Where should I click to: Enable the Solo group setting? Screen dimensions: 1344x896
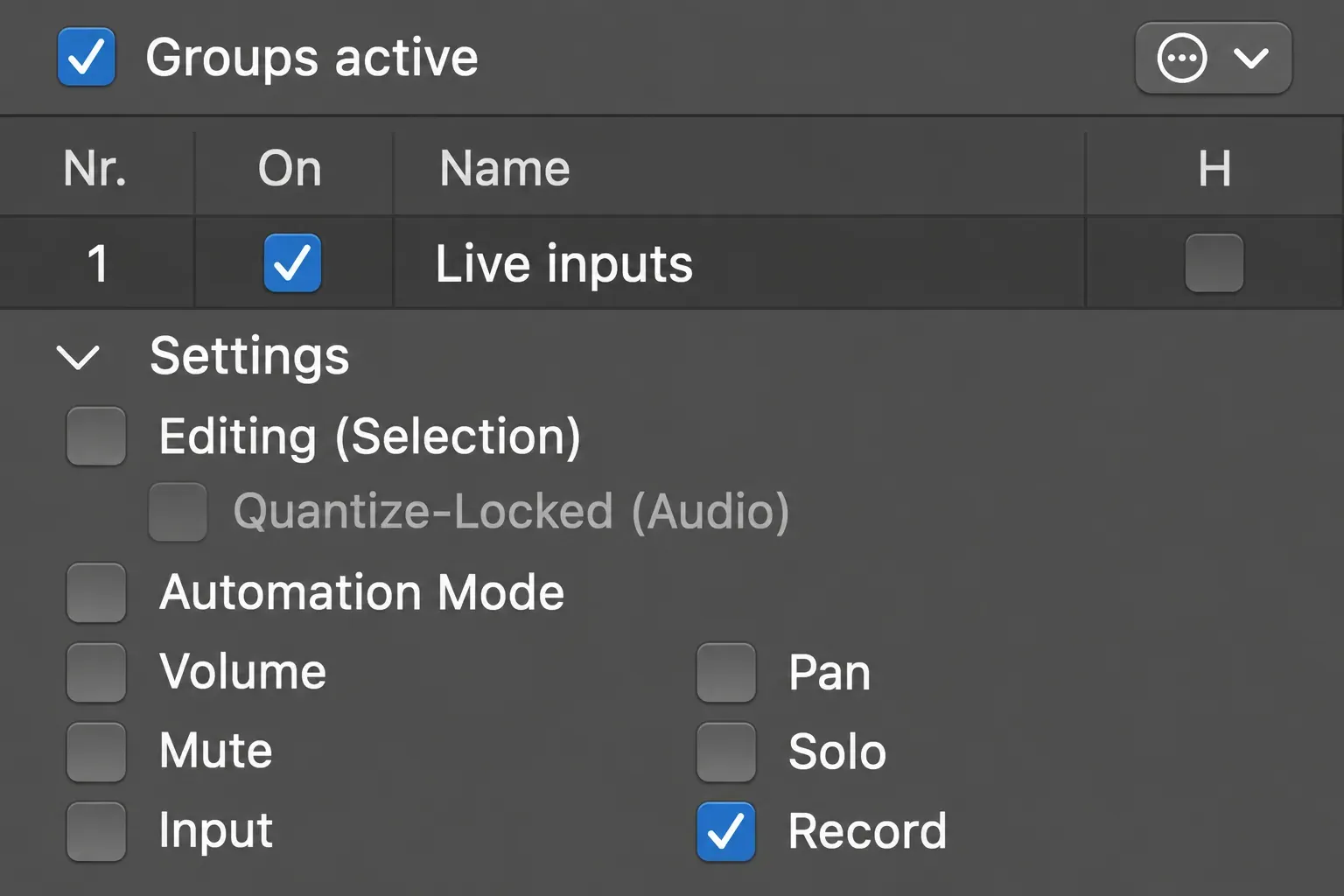coord(726,752)
